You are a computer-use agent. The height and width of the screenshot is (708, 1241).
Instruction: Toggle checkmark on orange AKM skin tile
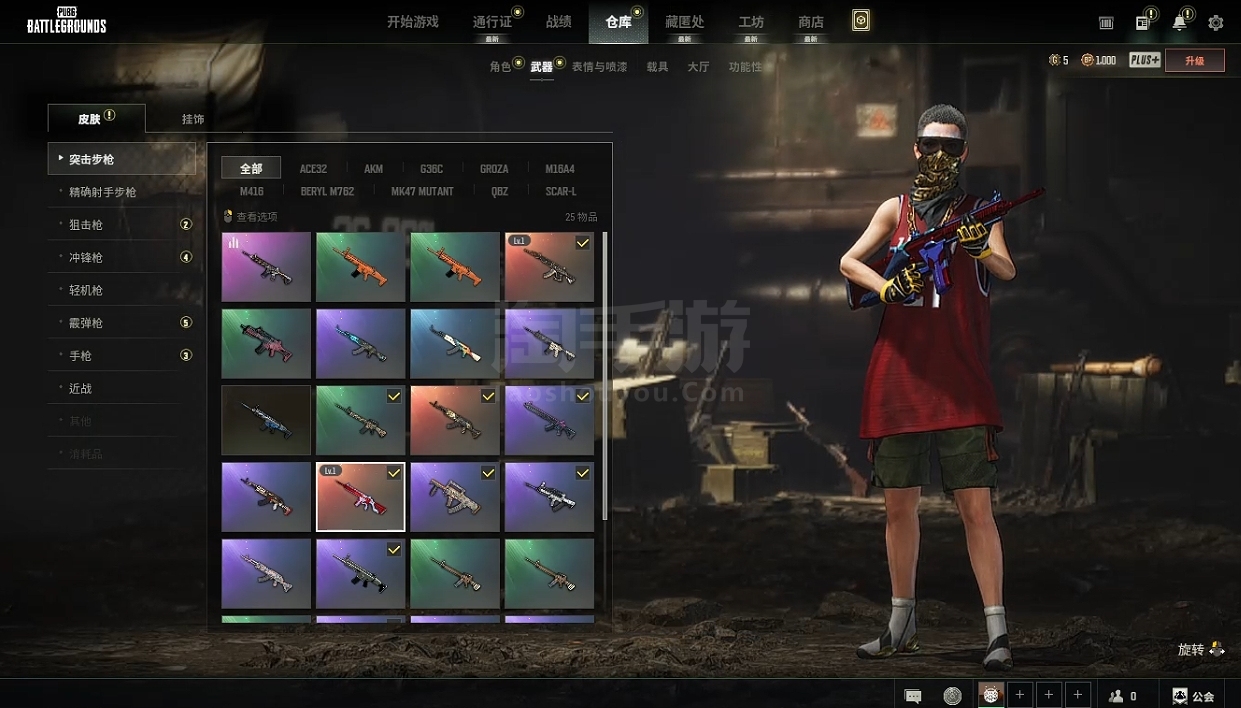[488, 396]
